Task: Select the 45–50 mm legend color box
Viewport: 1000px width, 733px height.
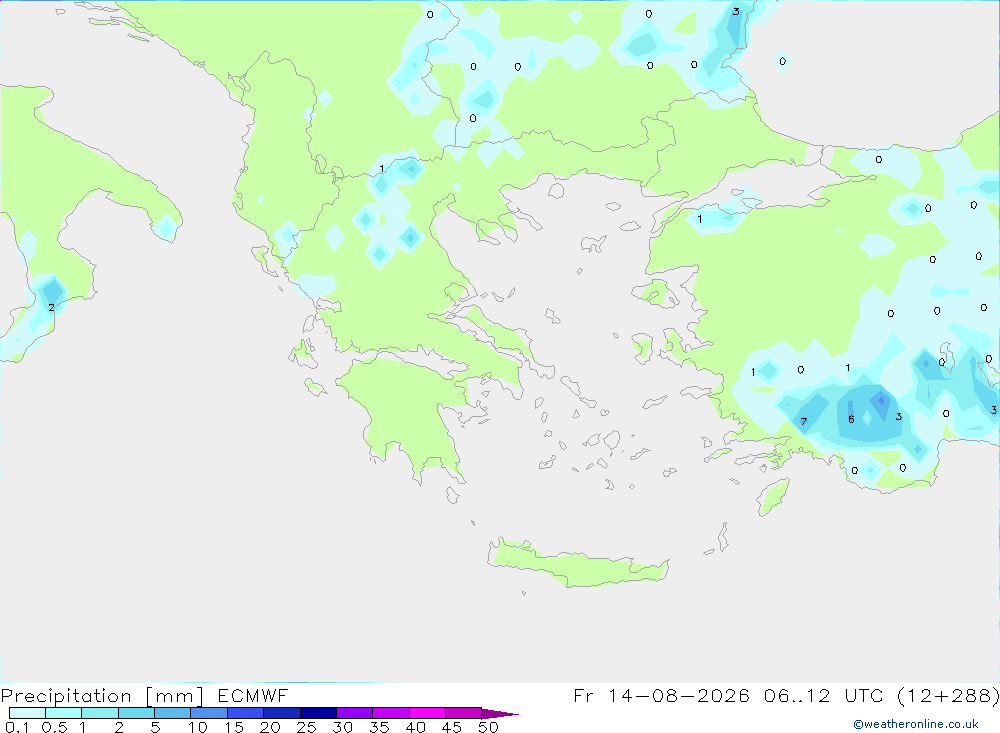Action: click(x=464, y=713)
